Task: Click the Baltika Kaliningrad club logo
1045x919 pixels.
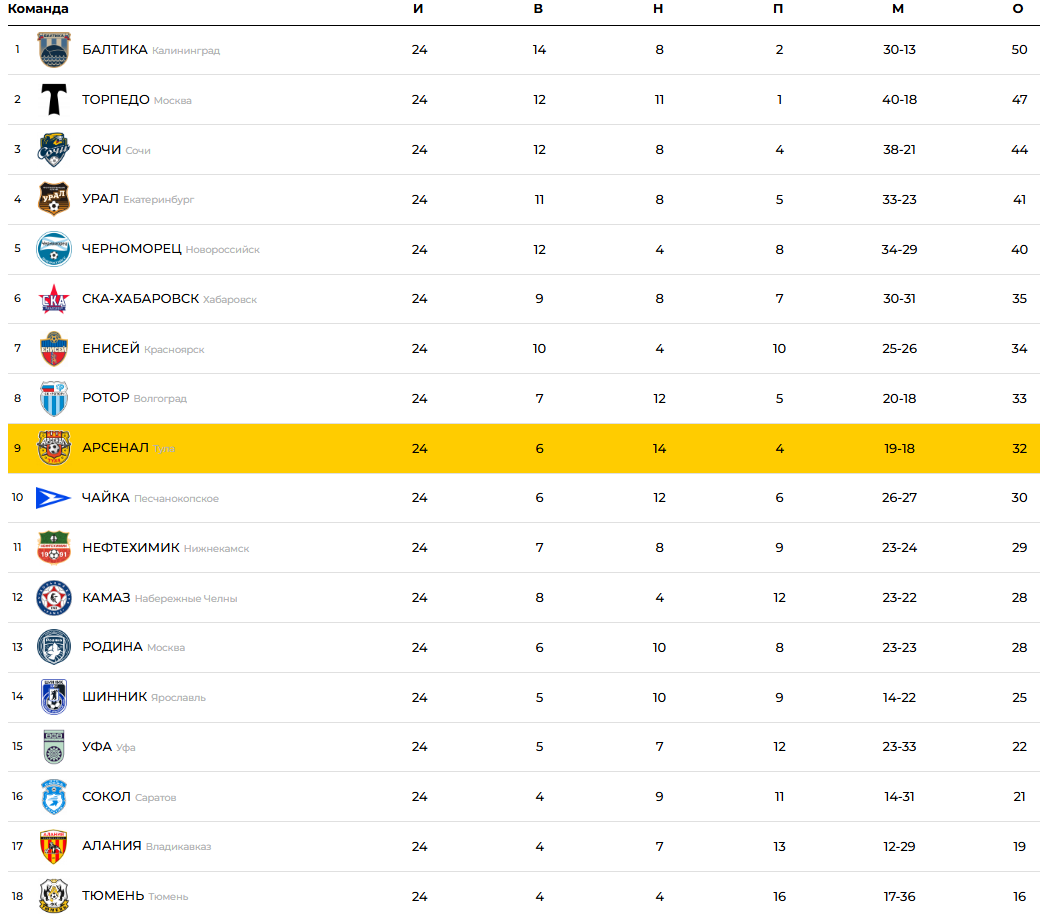Action: [x=54, y=50]
